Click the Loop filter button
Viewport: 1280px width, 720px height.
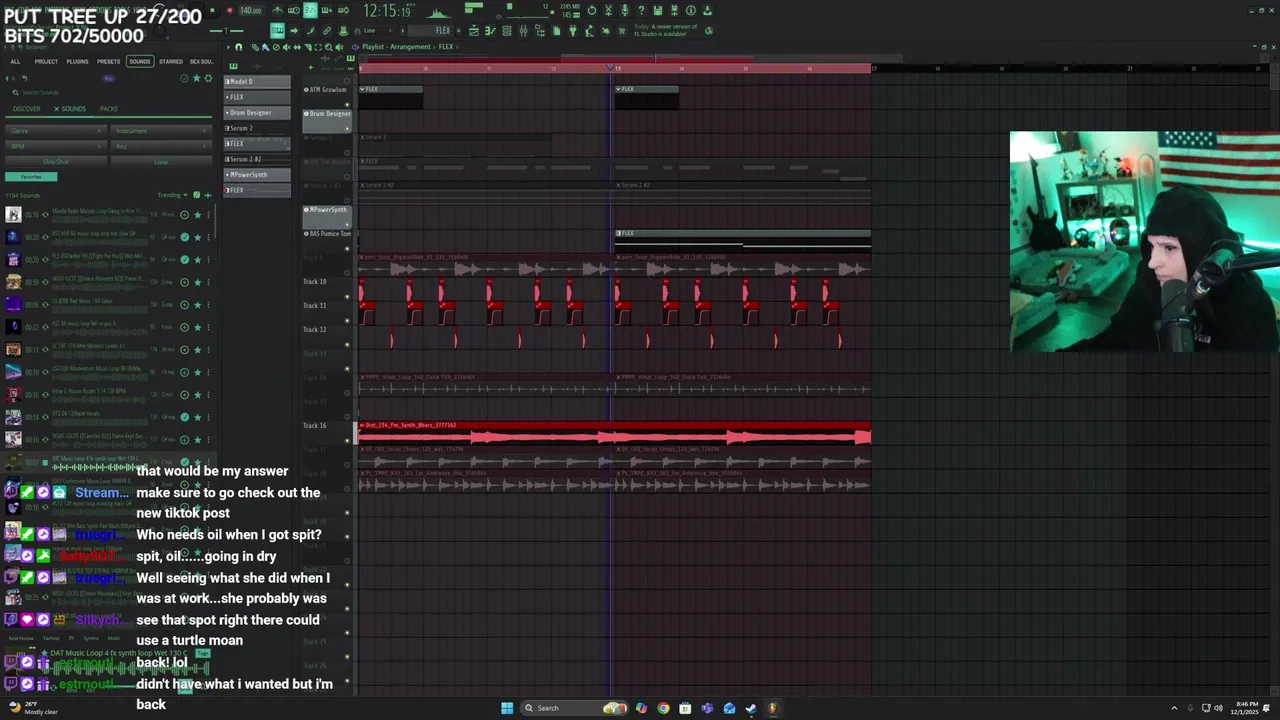[161, 162]
